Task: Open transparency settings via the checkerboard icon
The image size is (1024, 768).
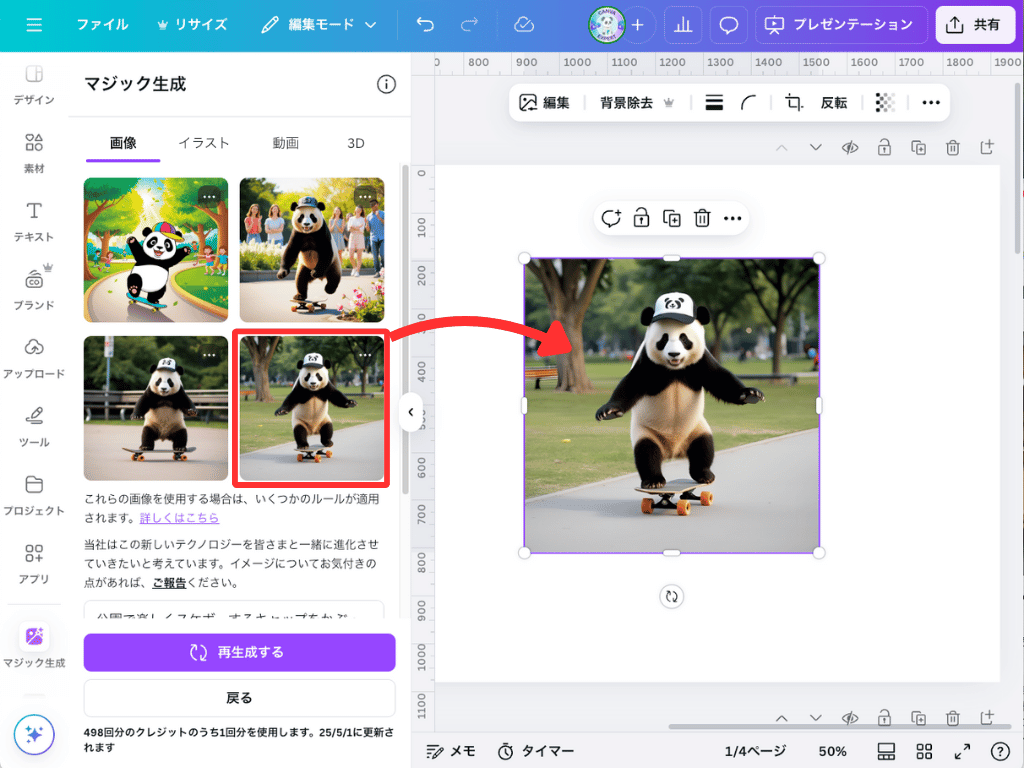Action: pos(884,102)
